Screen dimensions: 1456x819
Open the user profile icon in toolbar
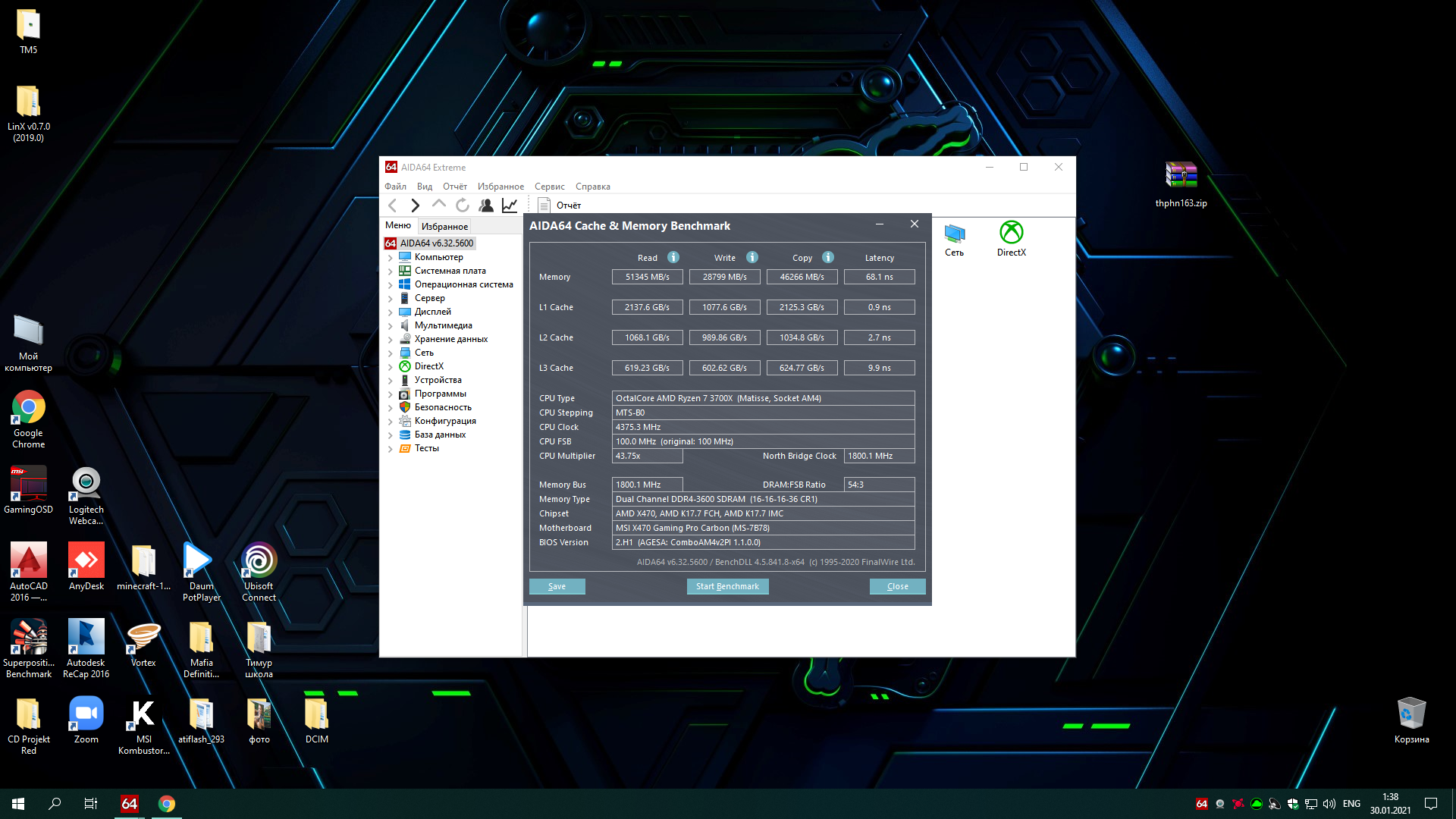(486, 206)
